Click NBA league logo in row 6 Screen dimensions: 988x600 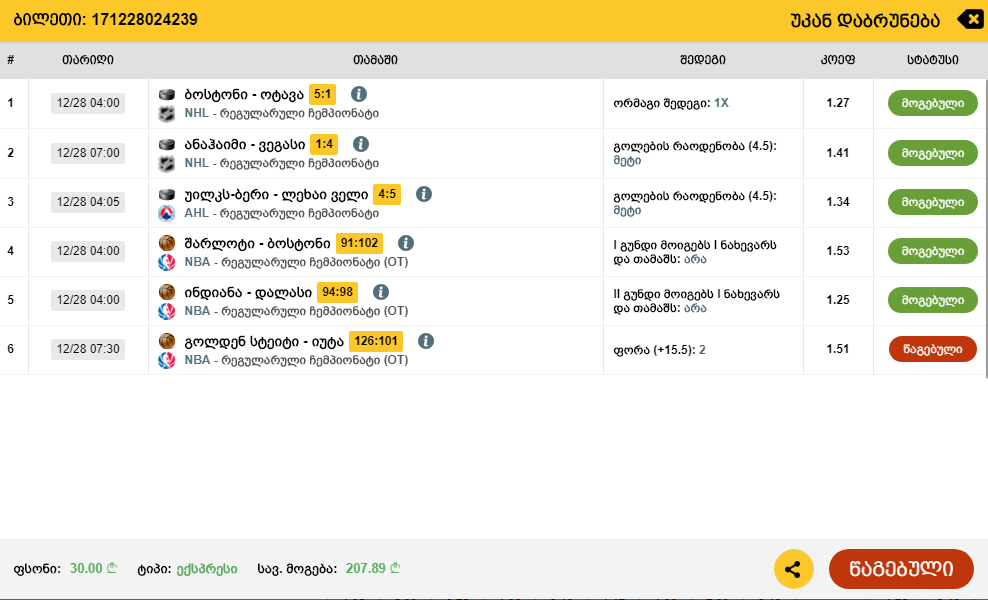point(166,361)
